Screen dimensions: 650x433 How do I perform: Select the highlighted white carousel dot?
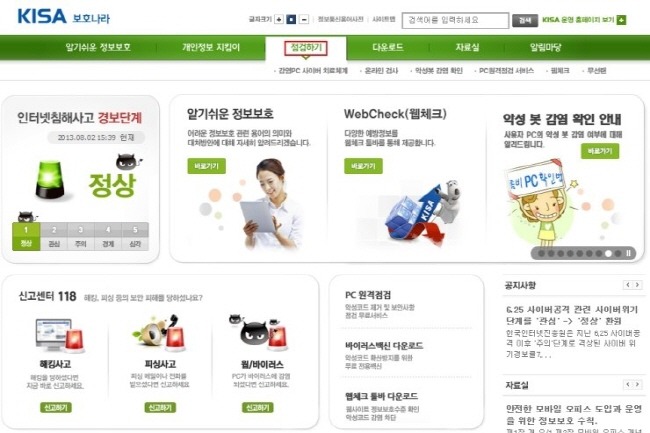point(608,254)
